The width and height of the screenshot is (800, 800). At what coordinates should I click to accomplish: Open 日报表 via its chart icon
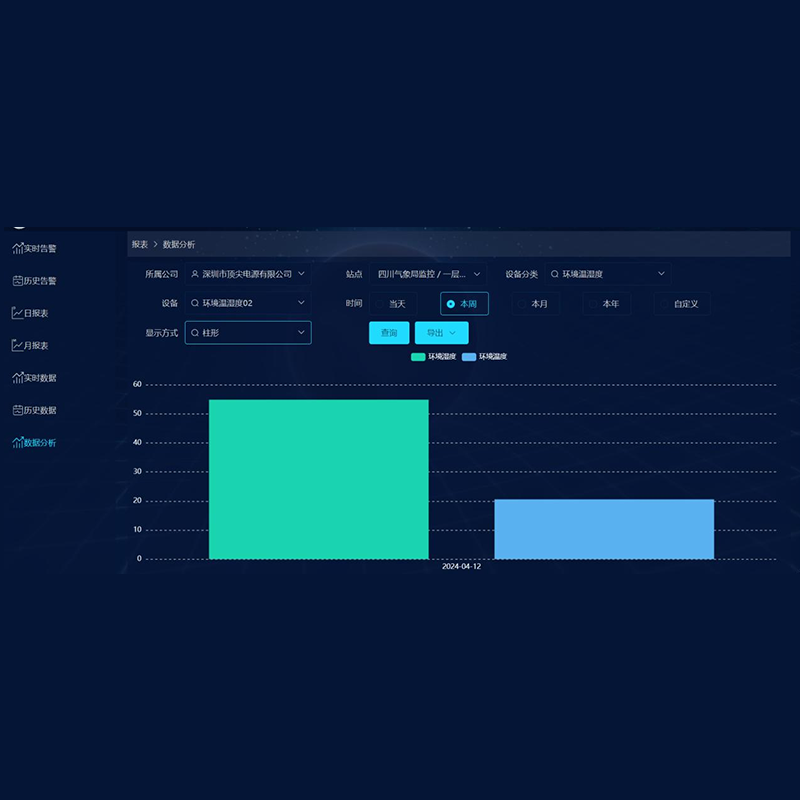pyautogui.click(x=17, y=313)
